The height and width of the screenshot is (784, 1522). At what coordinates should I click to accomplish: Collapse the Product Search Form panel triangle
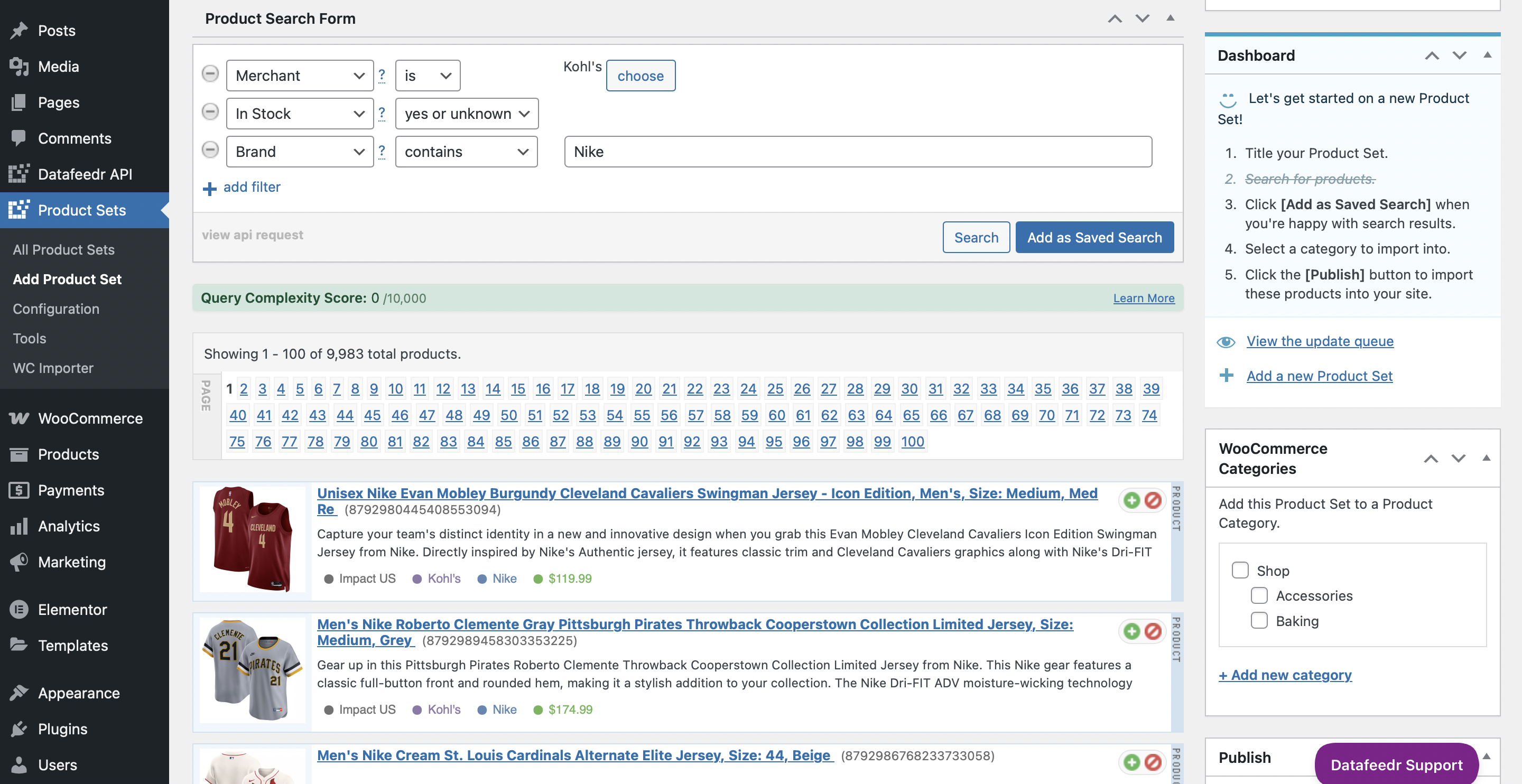click(x=1170, y=18)
